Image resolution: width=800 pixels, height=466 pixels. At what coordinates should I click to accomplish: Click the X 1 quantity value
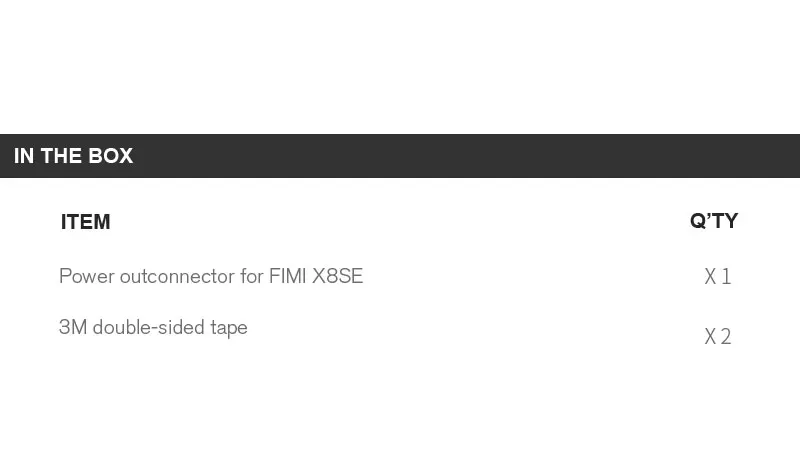717,277
